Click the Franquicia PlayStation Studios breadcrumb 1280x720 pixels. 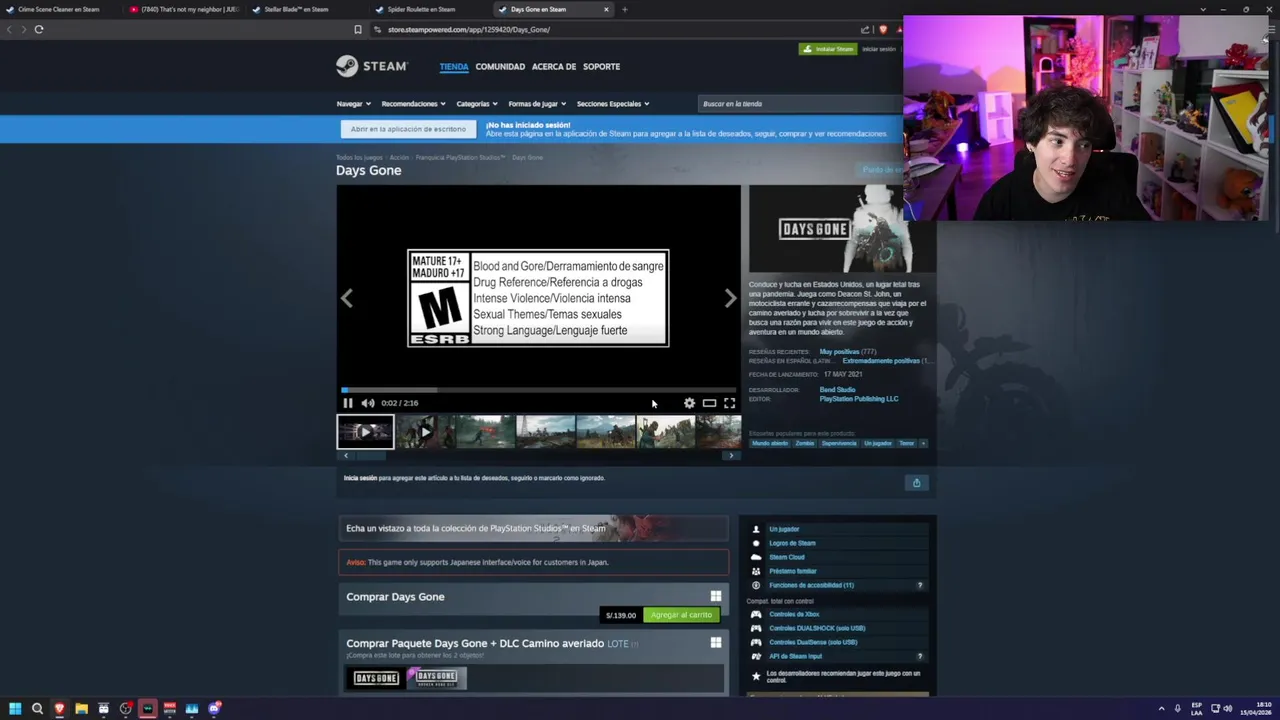(460, 157)
